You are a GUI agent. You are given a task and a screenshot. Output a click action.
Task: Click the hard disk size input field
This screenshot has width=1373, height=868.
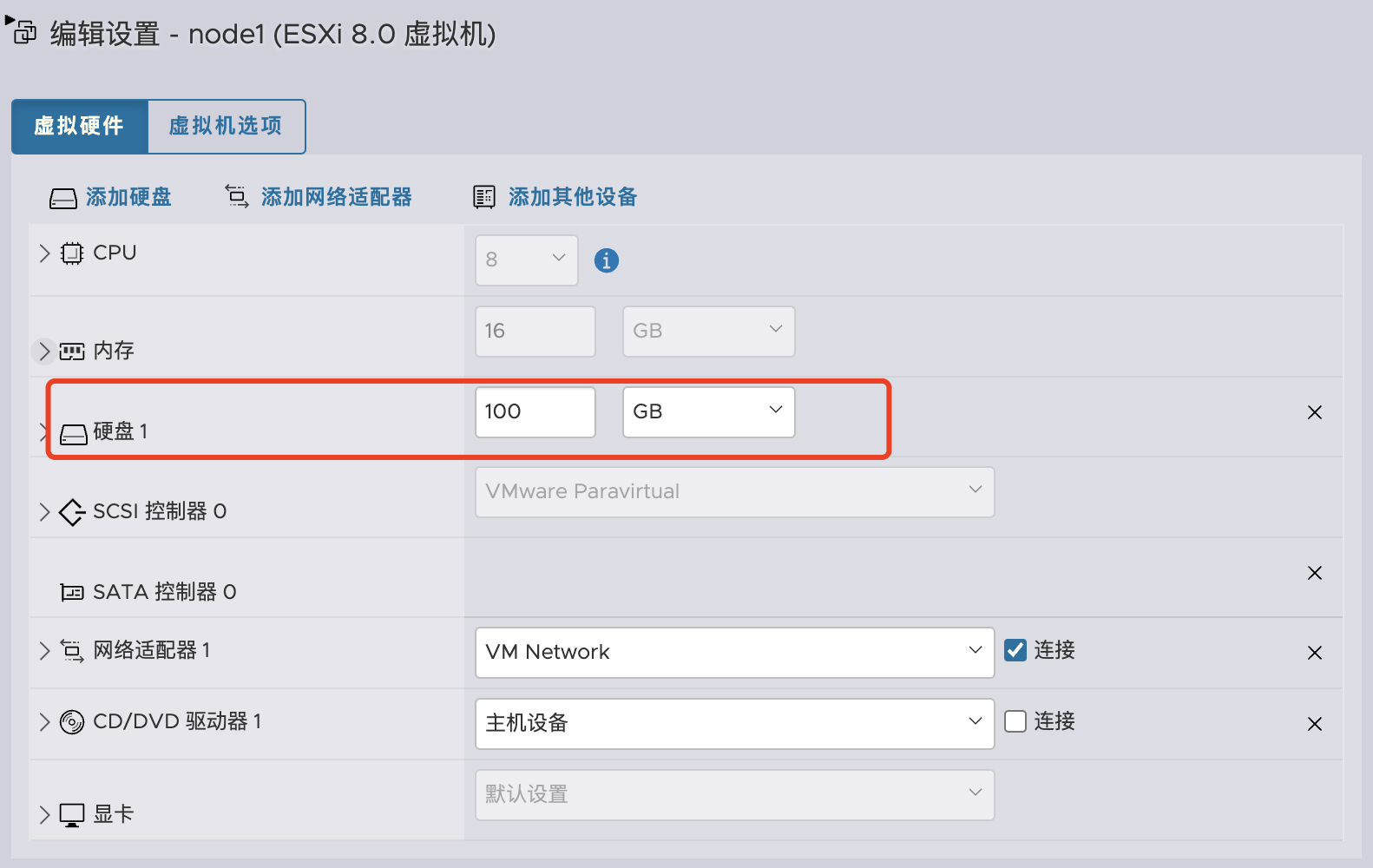[x=535, y=411]
